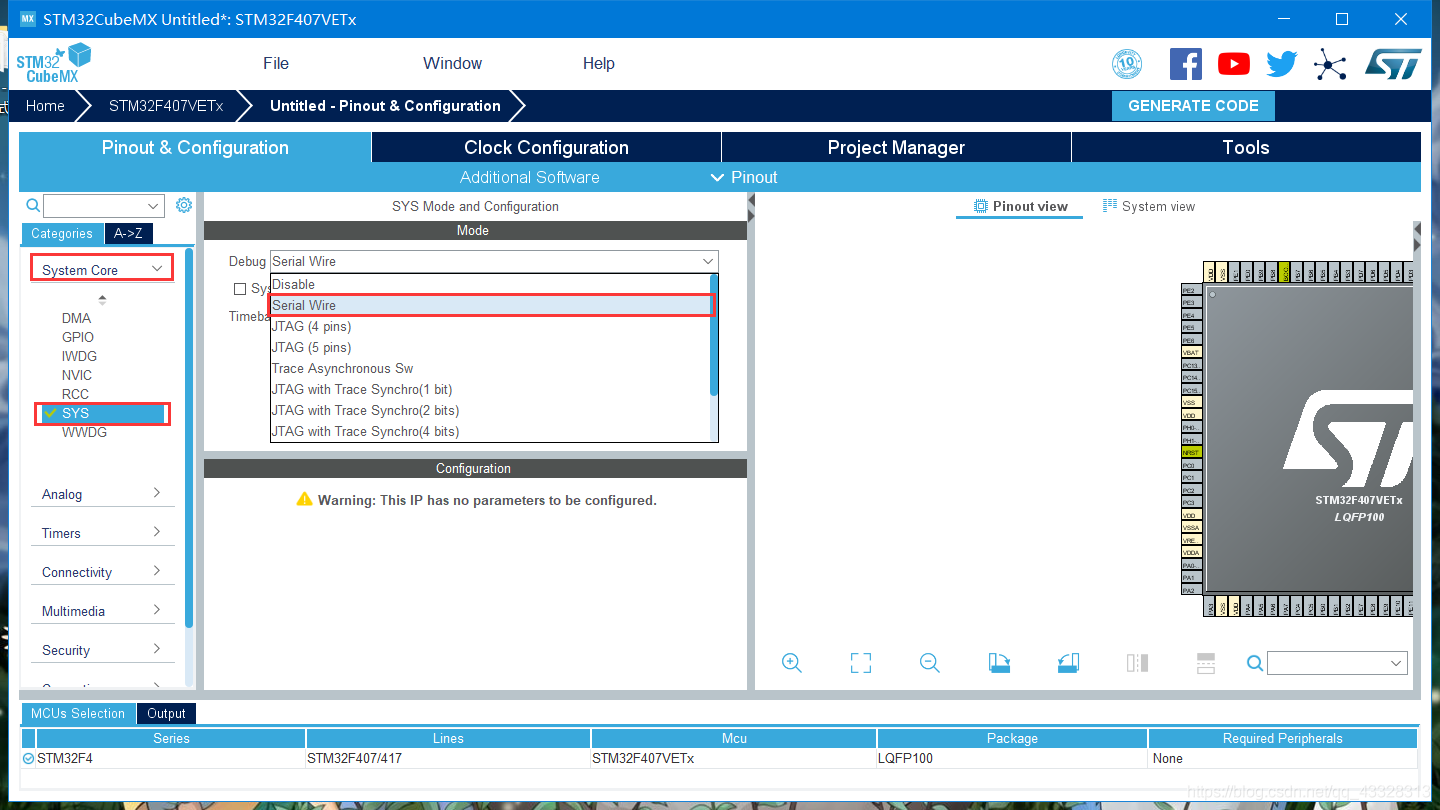
Task: Open the ST 10-year anniversary badge icon
Action: click(x=1127, y=64)
